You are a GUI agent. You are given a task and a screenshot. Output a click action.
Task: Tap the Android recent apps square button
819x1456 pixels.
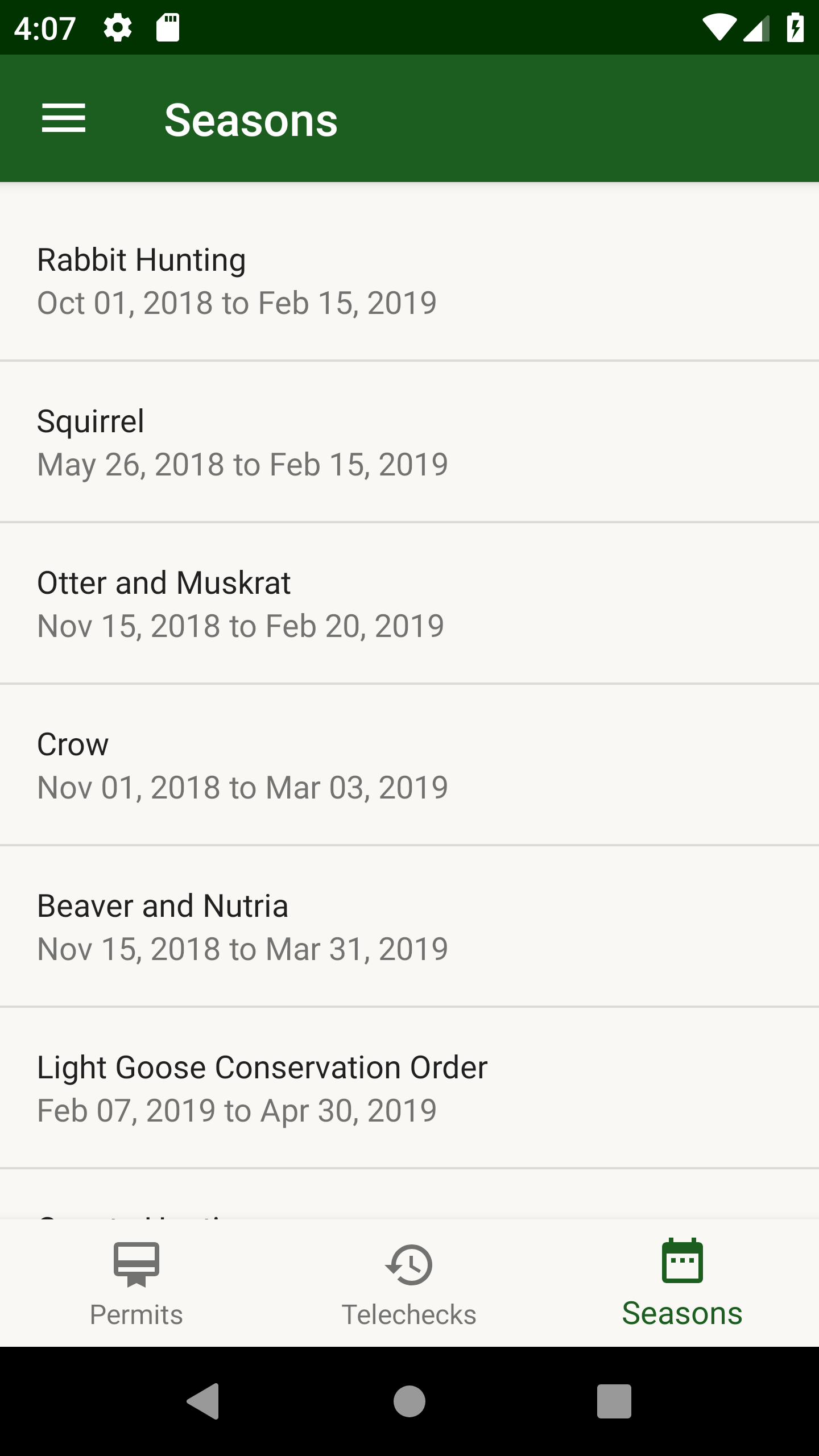click(614, 1401)
